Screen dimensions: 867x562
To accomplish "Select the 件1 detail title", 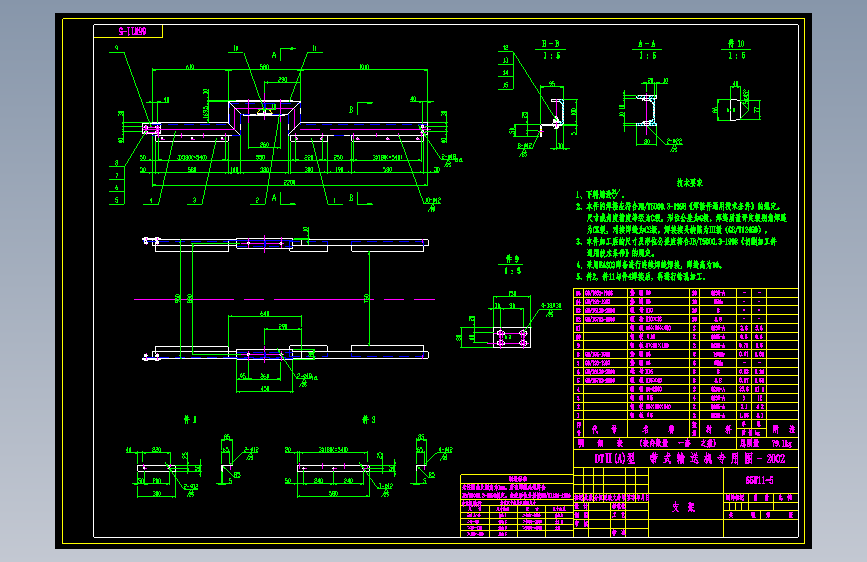I will (x=190, y=420).
